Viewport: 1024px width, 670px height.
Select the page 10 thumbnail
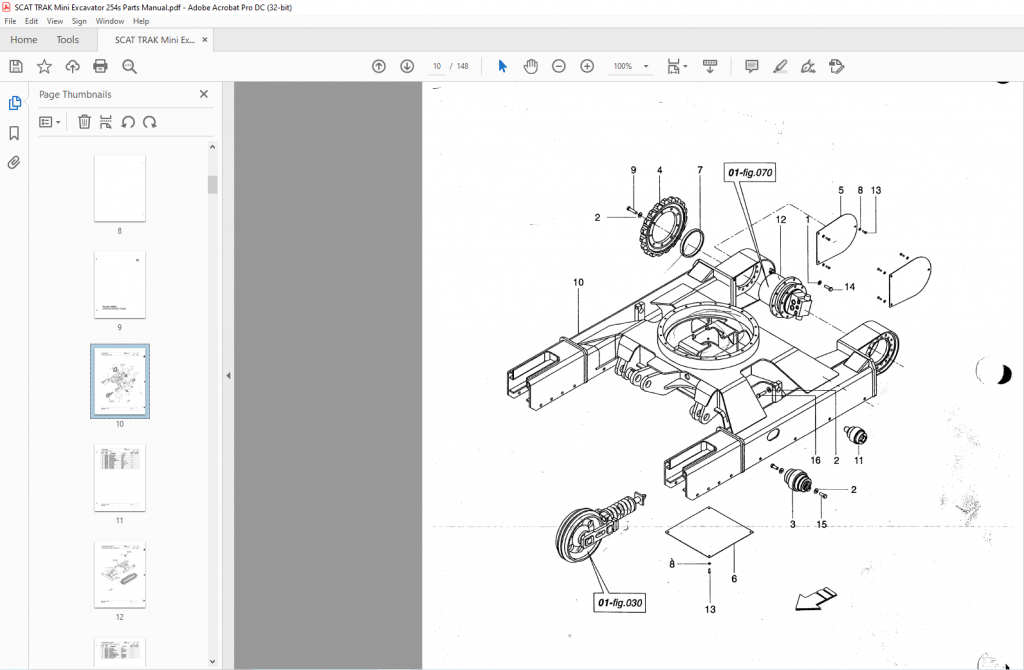(x=120, y=381)
